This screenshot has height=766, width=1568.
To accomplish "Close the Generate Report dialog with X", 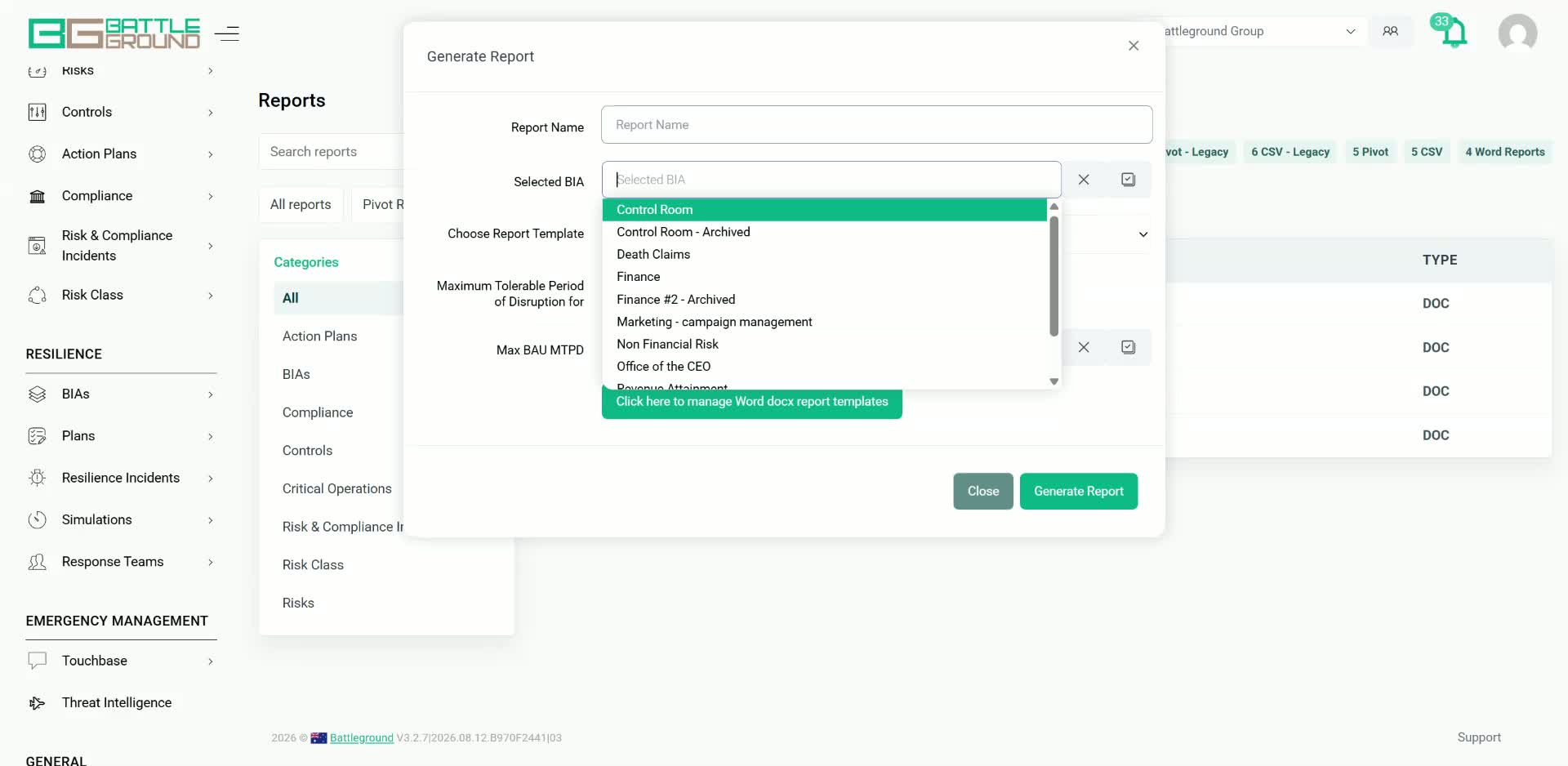I will 1134,46.
